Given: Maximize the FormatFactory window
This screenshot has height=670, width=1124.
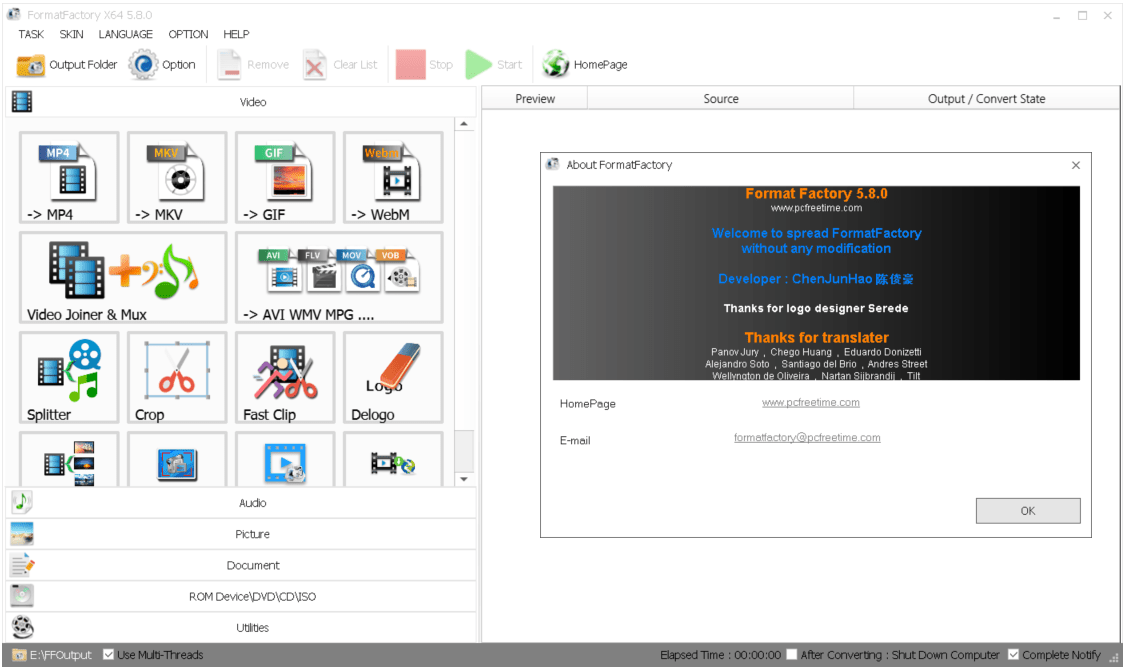Looking at the screenshot, I should pyautogui.click(x=1082, y=16).
